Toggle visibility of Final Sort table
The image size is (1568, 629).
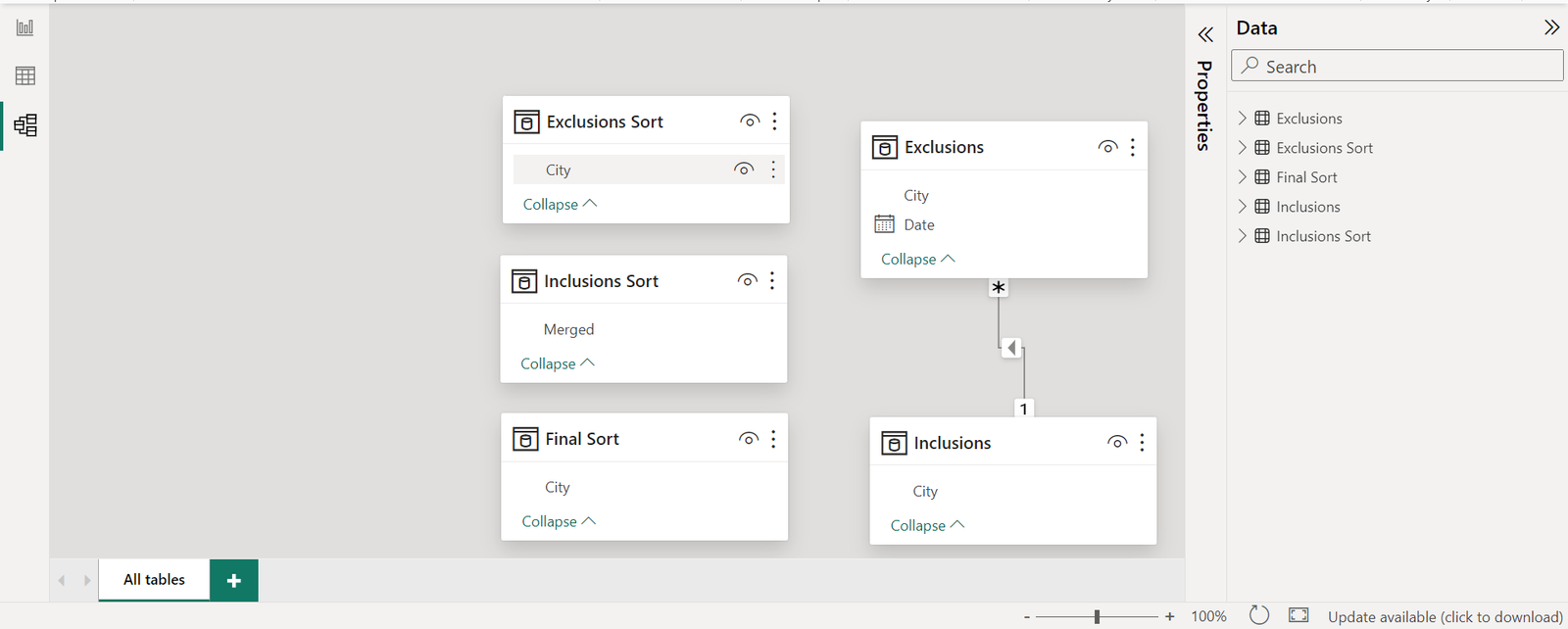pos(749,439)
